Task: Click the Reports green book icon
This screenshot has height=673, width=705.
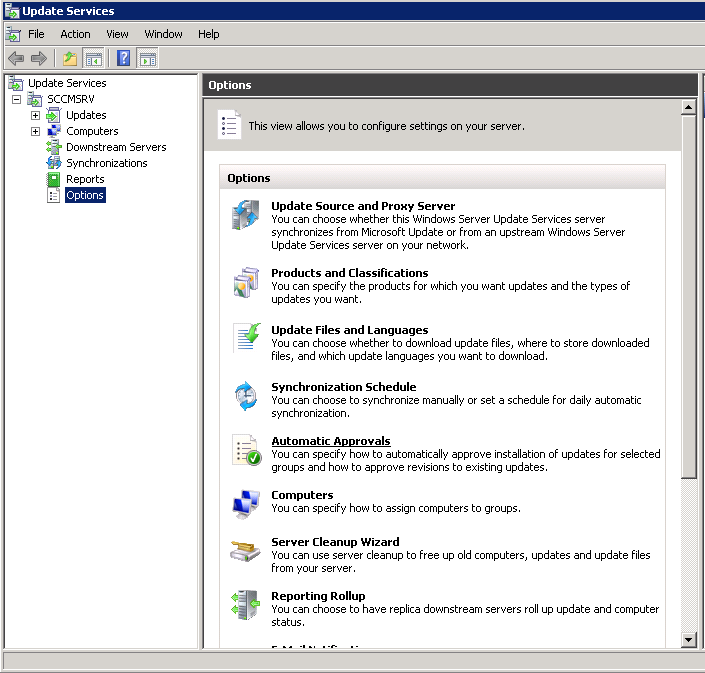Action: point(54,179)
